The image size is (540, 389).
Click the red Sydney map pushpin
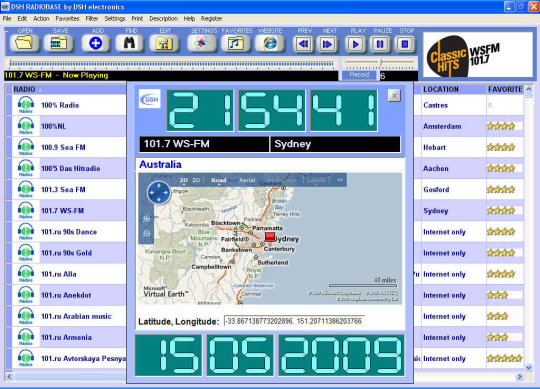(270, 236)
